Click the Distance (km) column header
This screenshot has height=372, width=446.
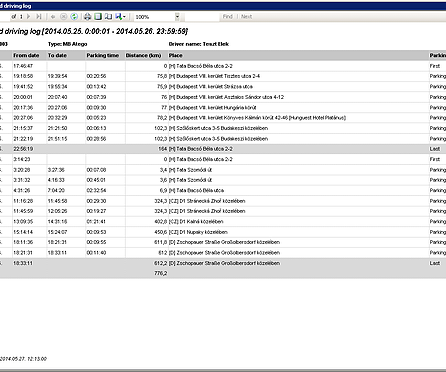[x=143, y=55]
